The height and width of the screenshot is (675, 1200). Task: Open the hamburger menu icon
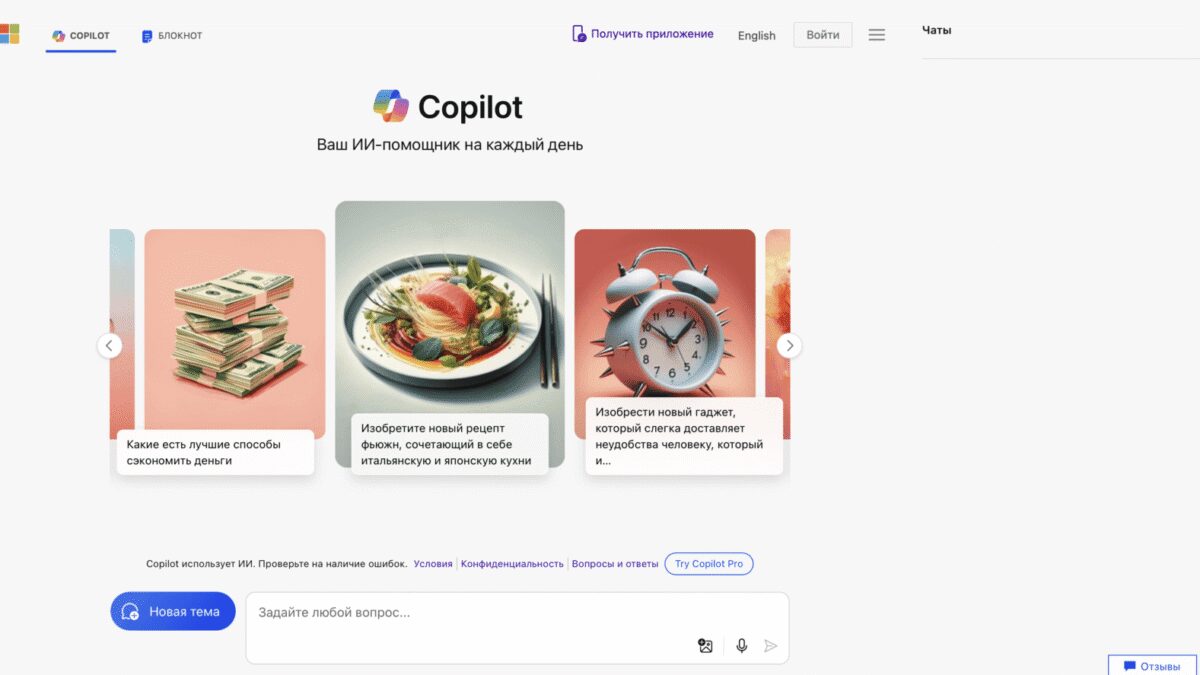[x=877, y=35]
